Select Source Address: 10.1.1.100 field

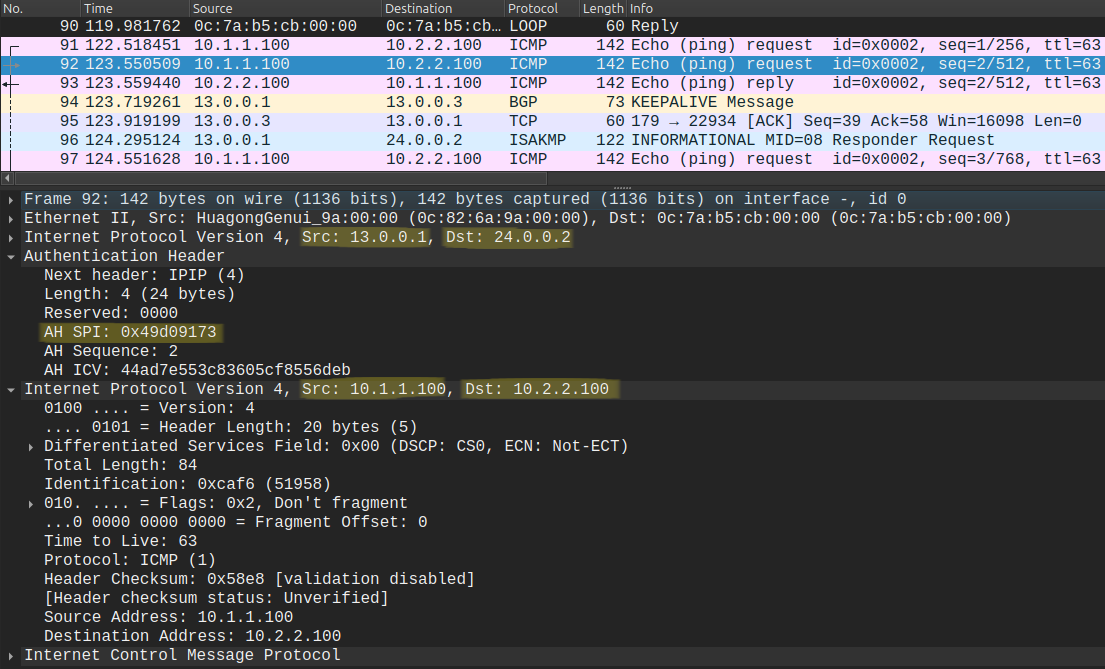pos(168,618)
